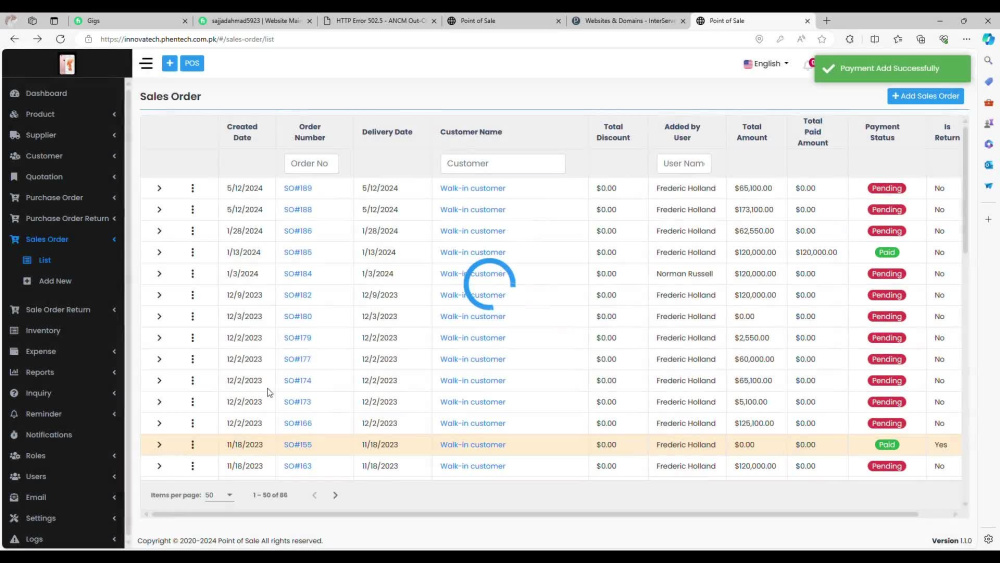
Task: Expand the Sale Order Return submenu chevron
Action: tap(114, 310)
